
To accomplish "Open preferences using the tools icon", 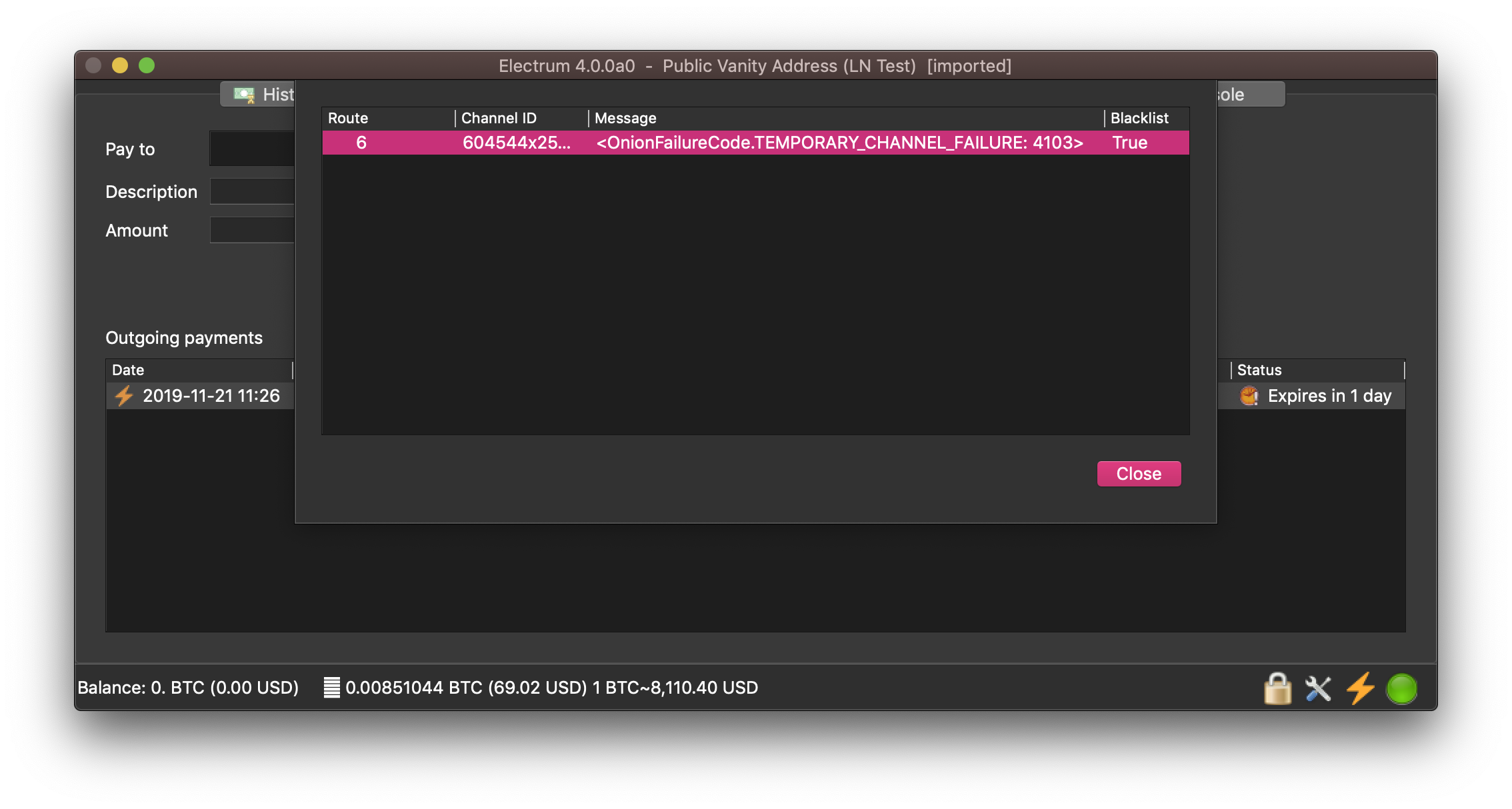I will click(x=1319, y=688).
